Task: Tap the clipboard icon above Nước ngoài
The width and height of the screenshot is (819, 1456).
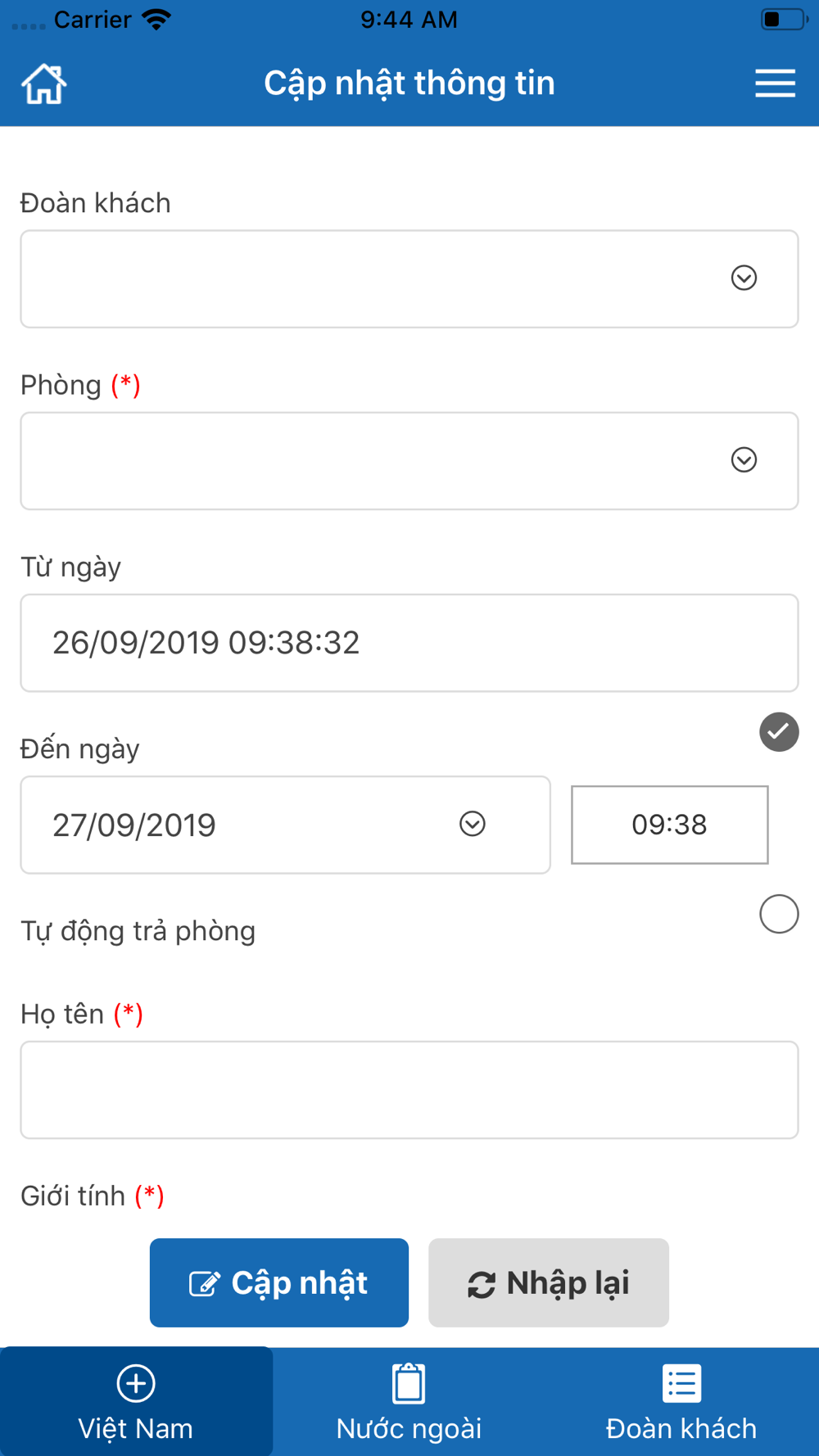Action: point(409,1383)
